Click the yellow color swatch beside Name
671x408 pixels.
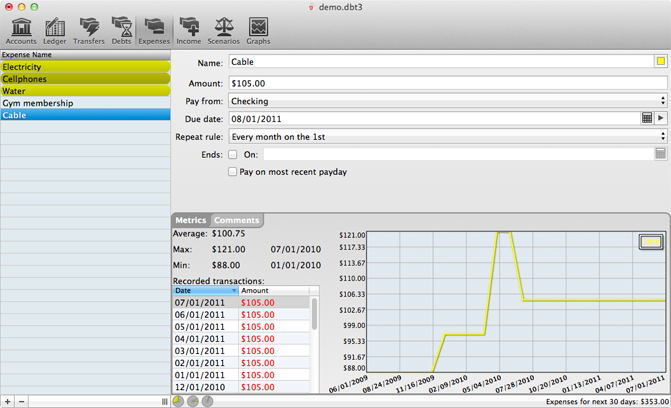(661, 62)
